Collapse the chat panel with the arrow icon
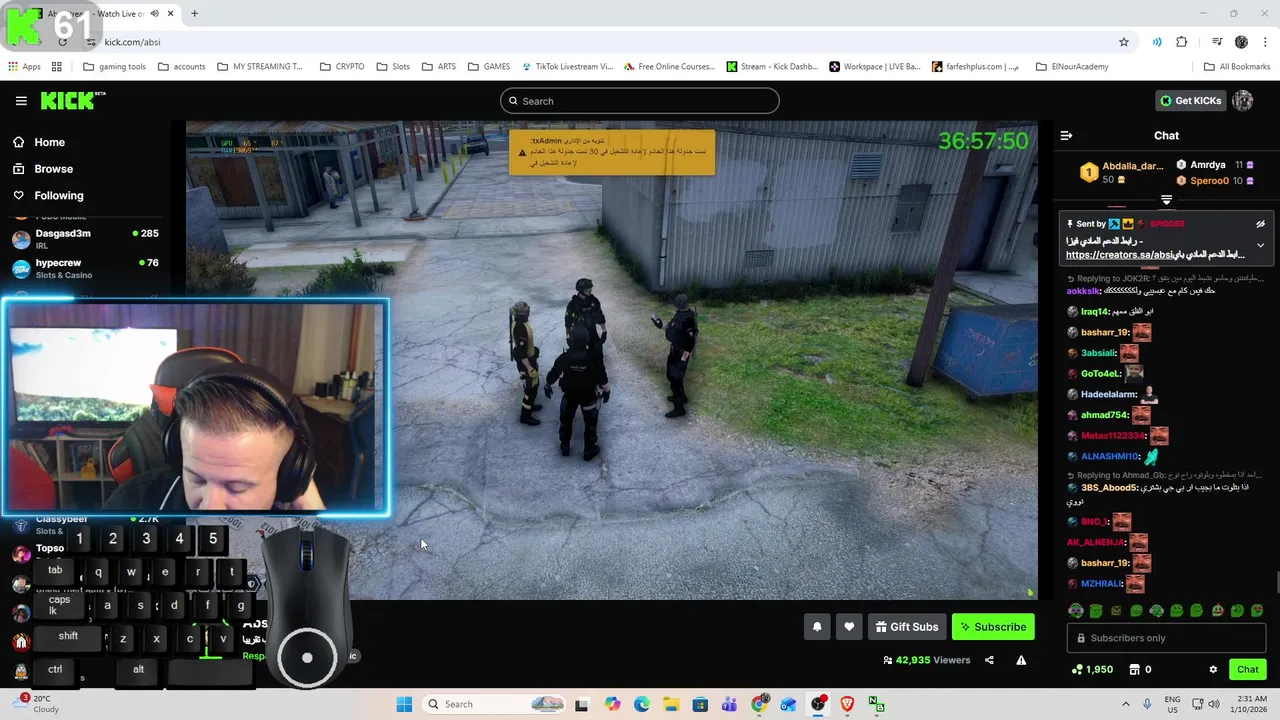Viewport: 1280px width, 720px height. [x=1066, y=135]
